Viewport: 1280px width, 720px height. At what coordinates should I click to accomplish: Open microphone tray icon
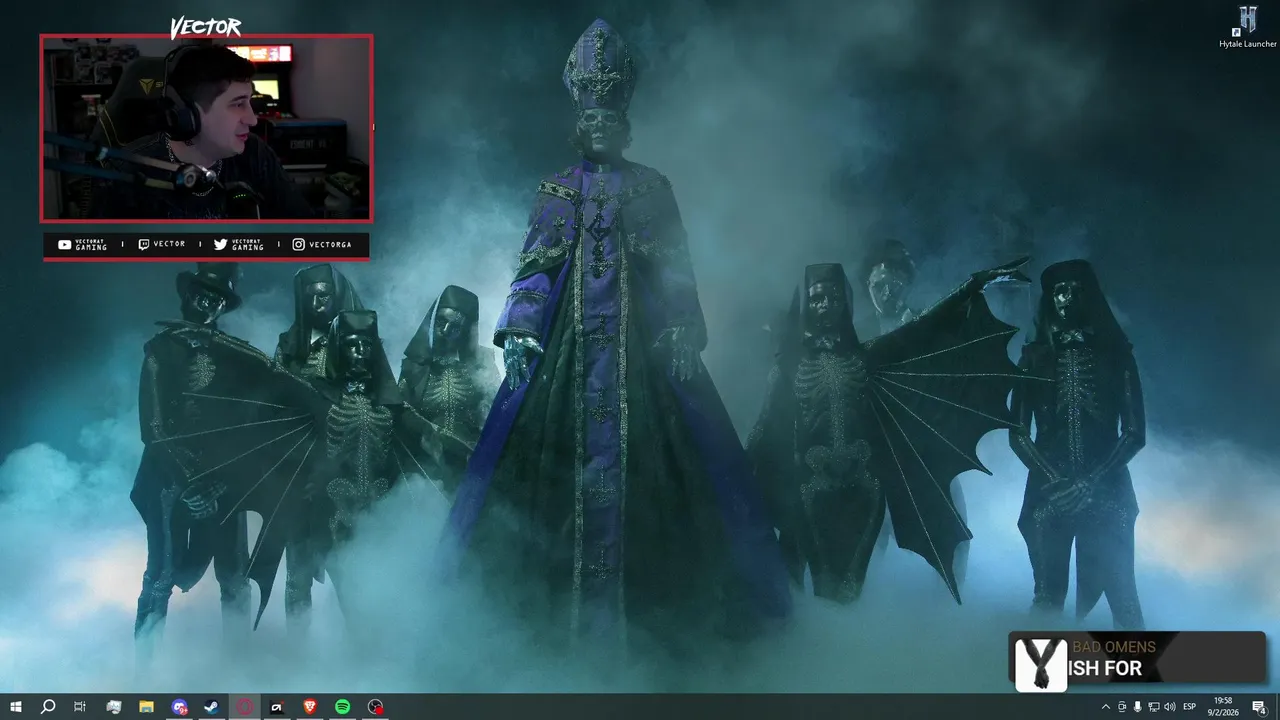(x=1138, y=707)
